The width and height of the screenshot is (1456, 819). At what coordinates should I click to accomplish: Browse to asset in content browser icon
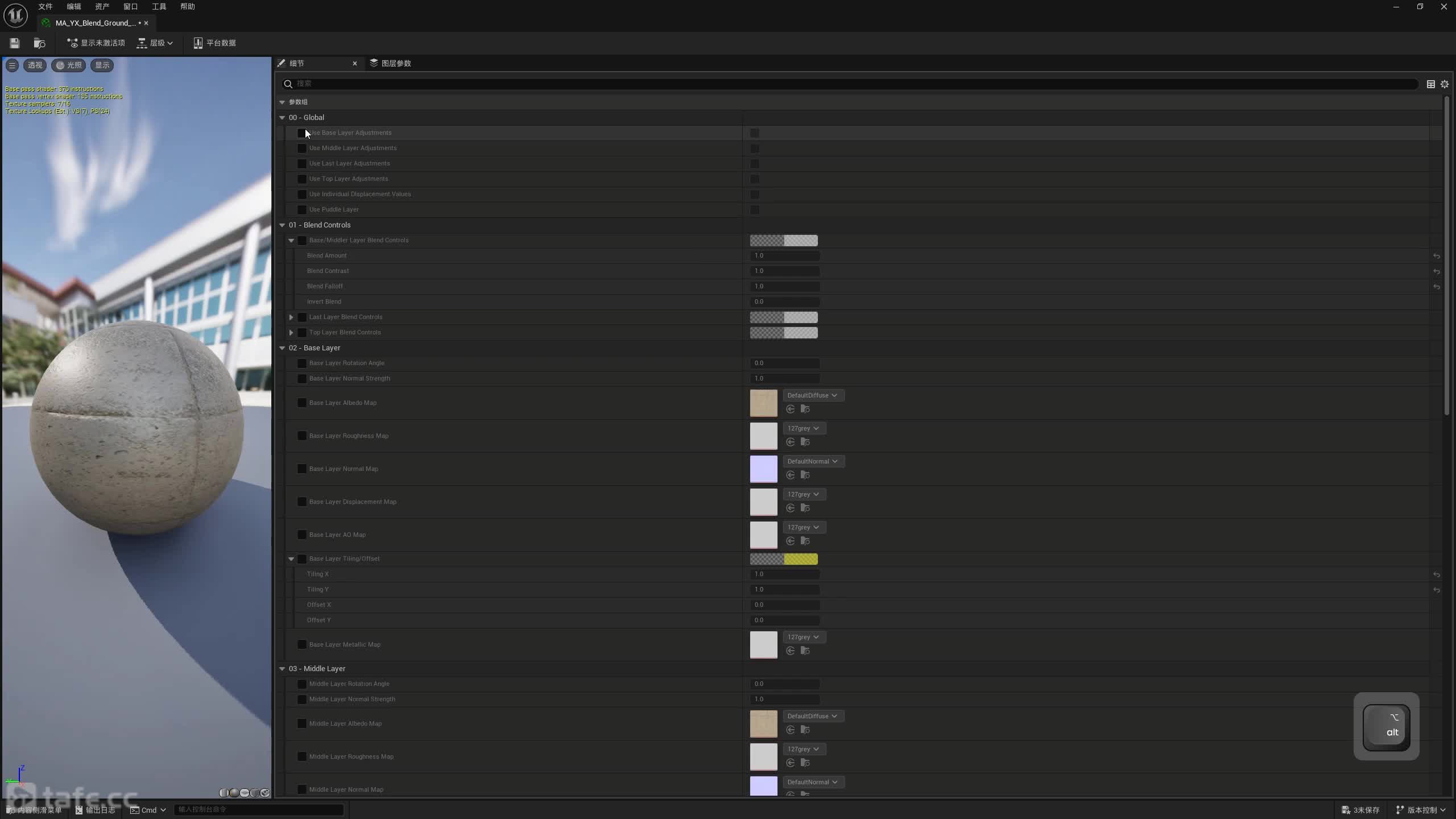[x=39, y=43]
